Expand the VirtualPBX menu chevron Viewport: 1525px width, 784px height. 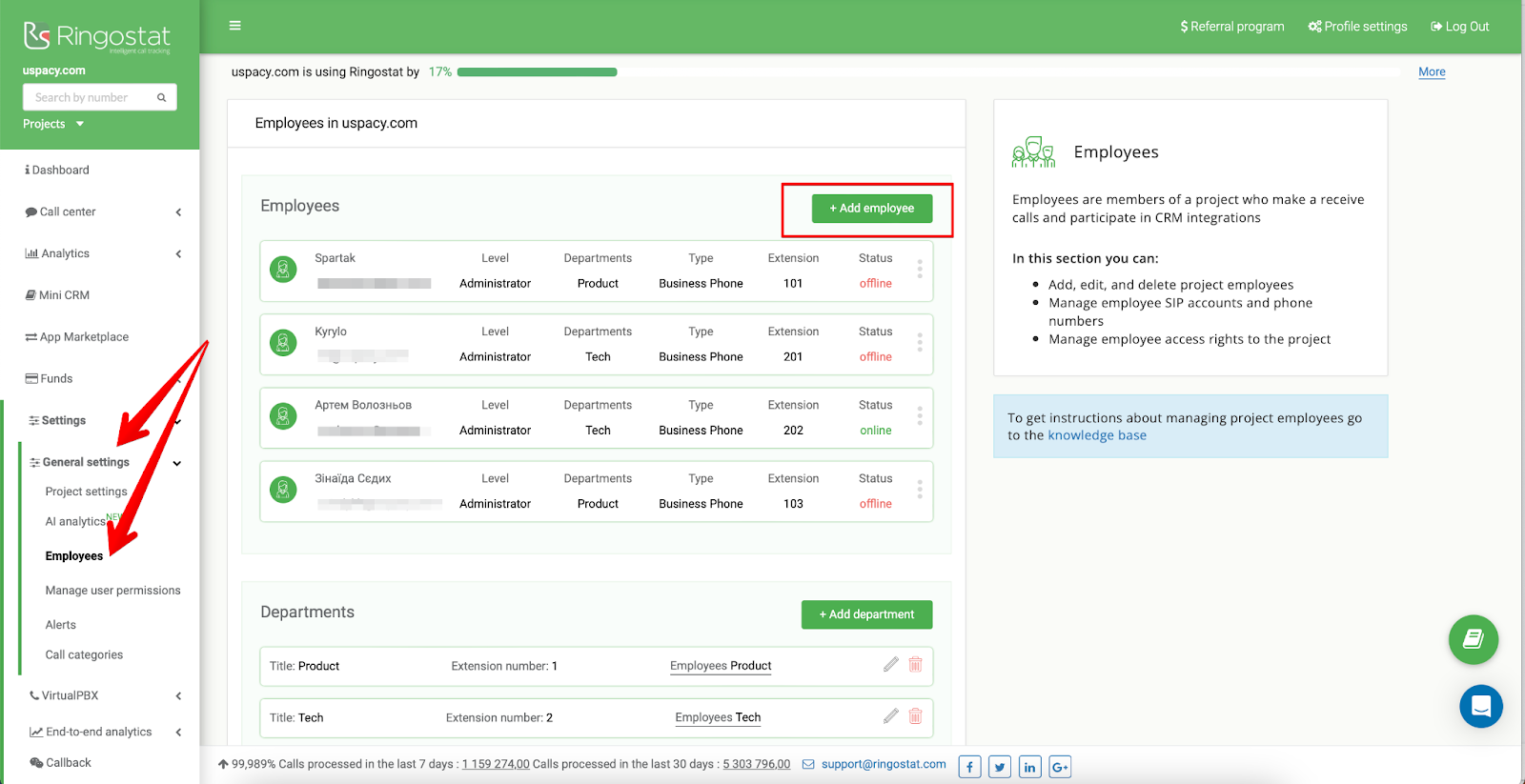tap(178, 696)
